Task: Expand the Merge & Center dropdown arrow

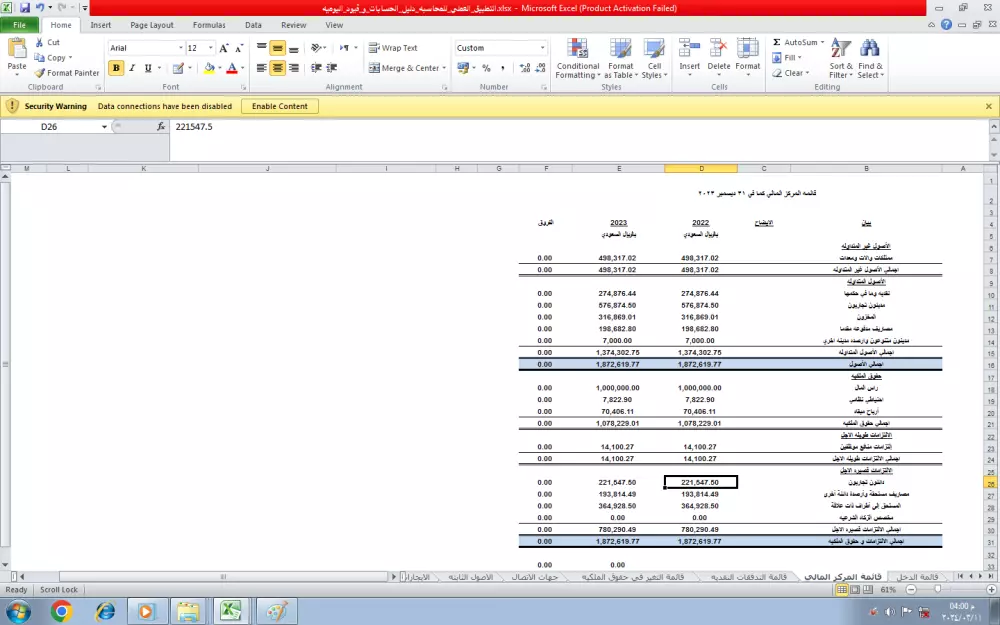Action: (x=444, y=68)
